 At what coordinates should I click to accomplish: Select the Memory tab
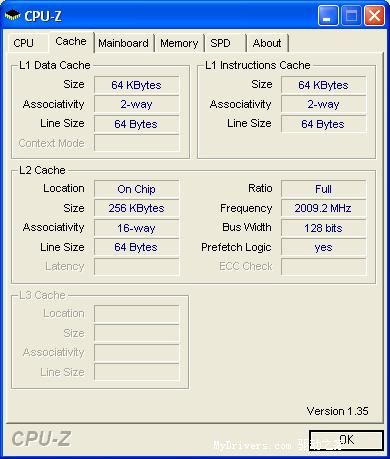click(179, 43)
